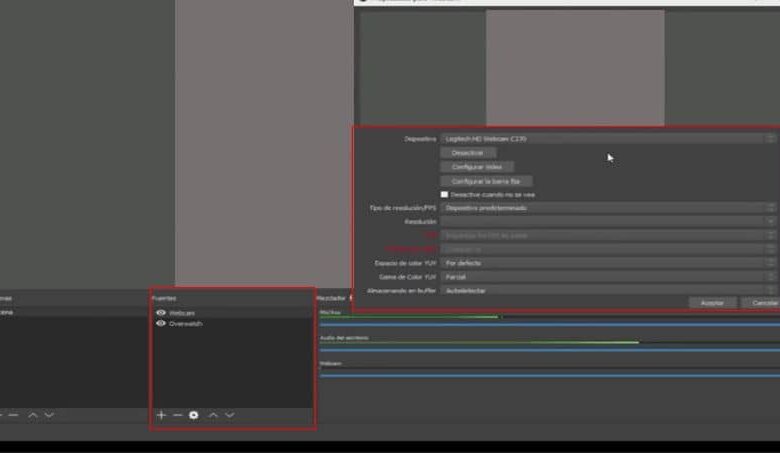Viewport: 780px width, 453px height.
Task: Adjust the Mic/Aux volume slider
Action: 550,325
